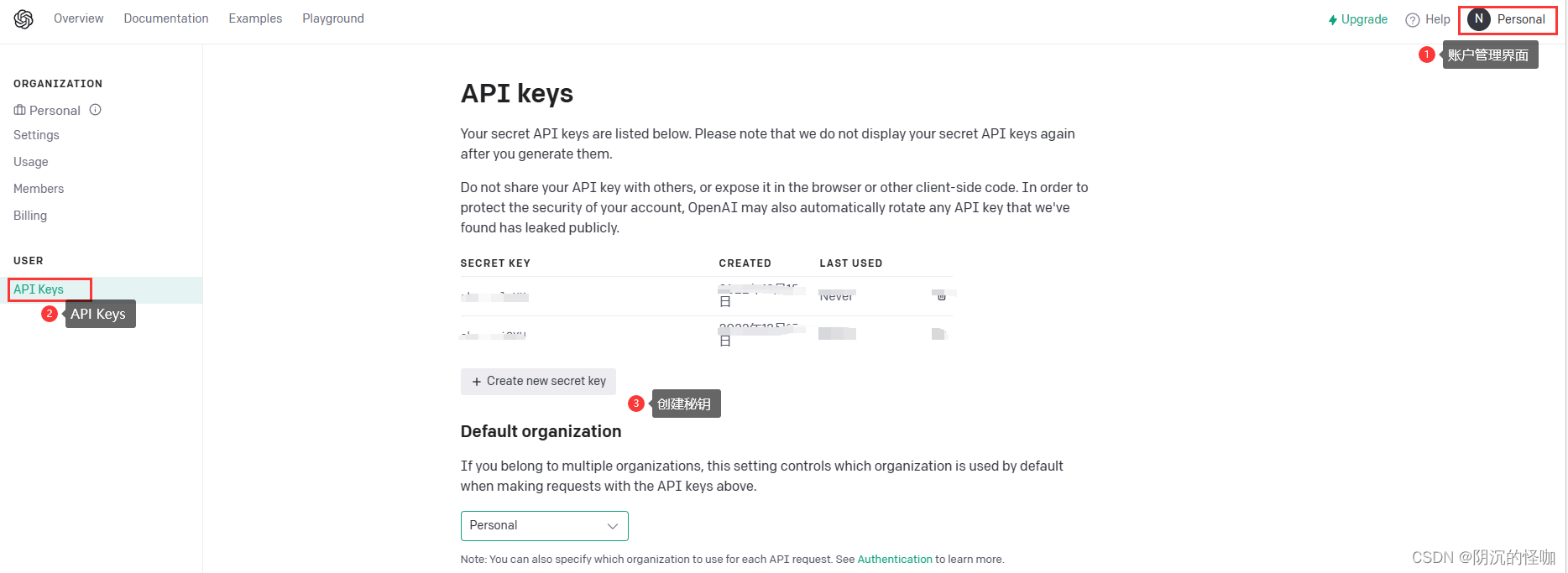
Task: Click the OpenAI logo icon
Action: pos(24,19)
